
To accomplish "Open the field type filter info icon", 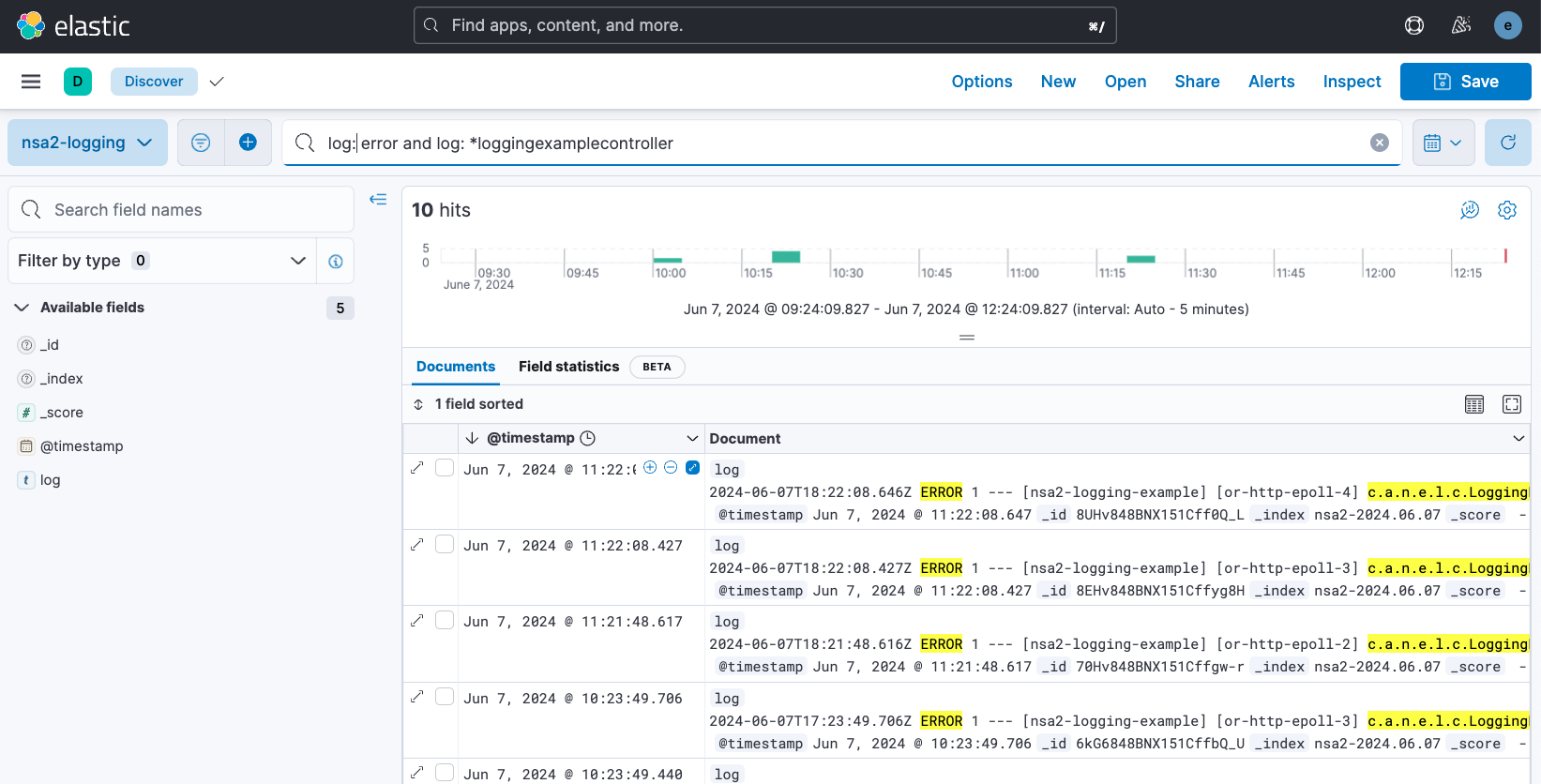I will tap(336, 261).
